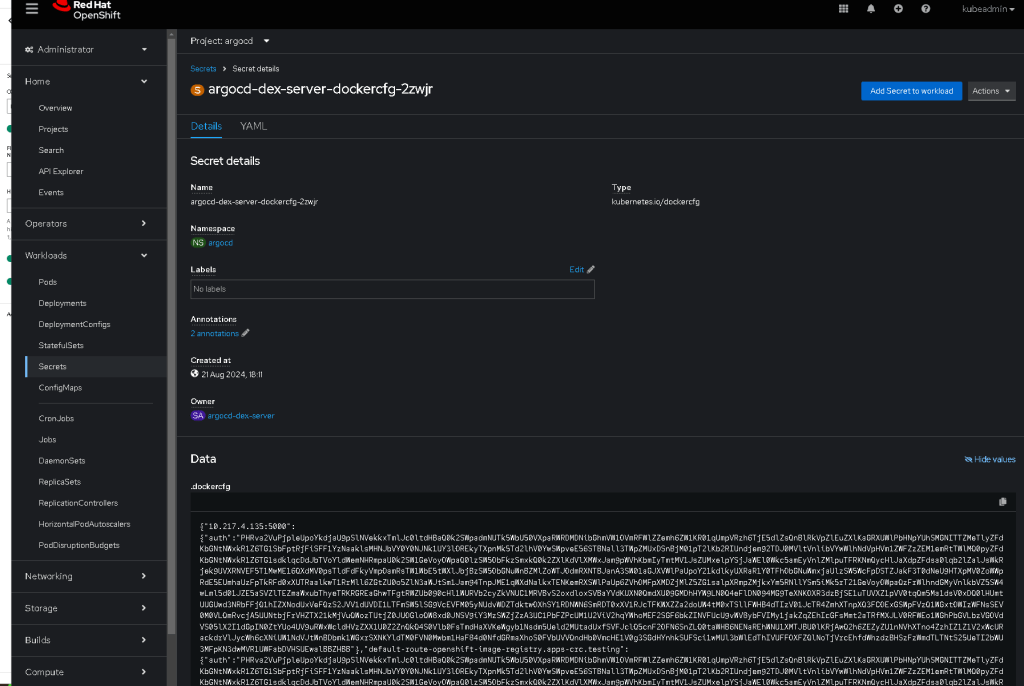The image size is (1024, 686).
Task: Click the No labels field
Action: point(392,289)
